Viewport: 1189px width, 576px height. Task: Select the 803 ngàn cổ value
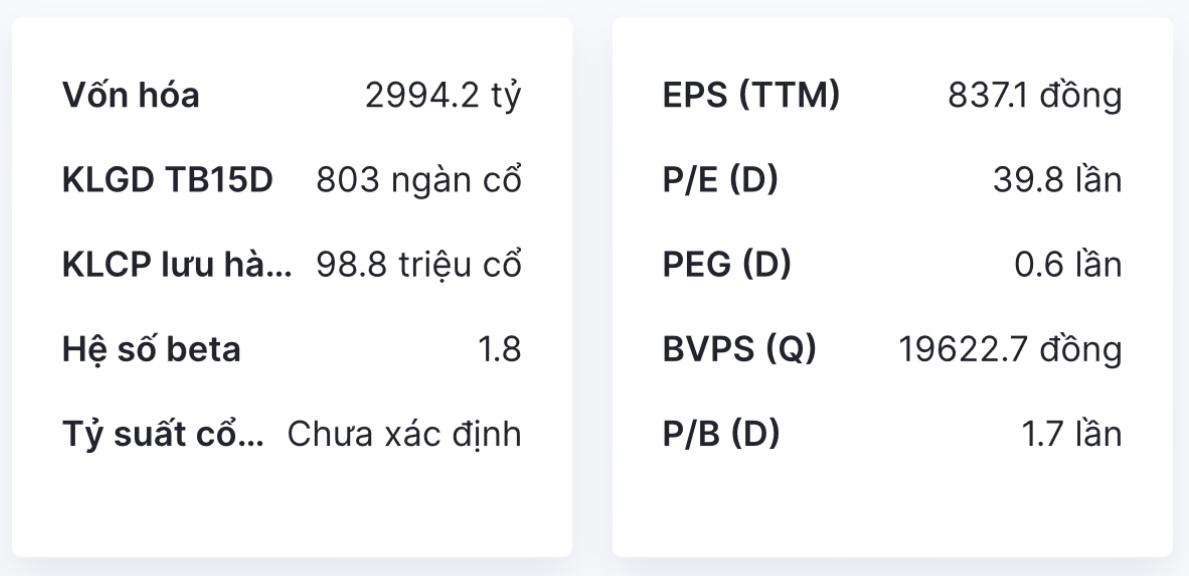click(x=418, y=181)
